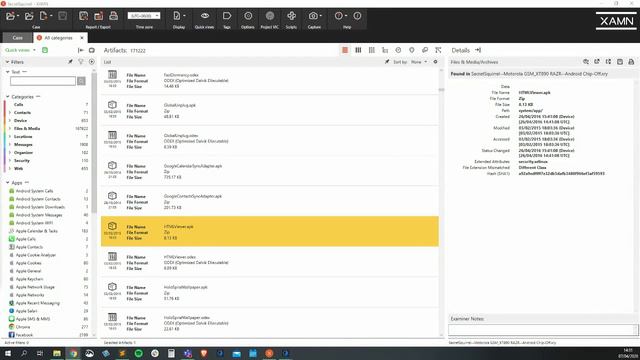Switch to the Timeline clock view icon
This screenshot has height=360, width=640.
click(398, 50)
